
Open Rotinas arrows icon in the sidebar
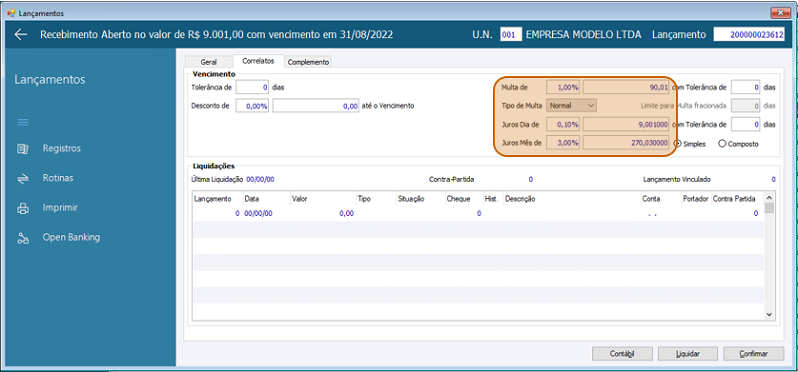pos(23,179)
